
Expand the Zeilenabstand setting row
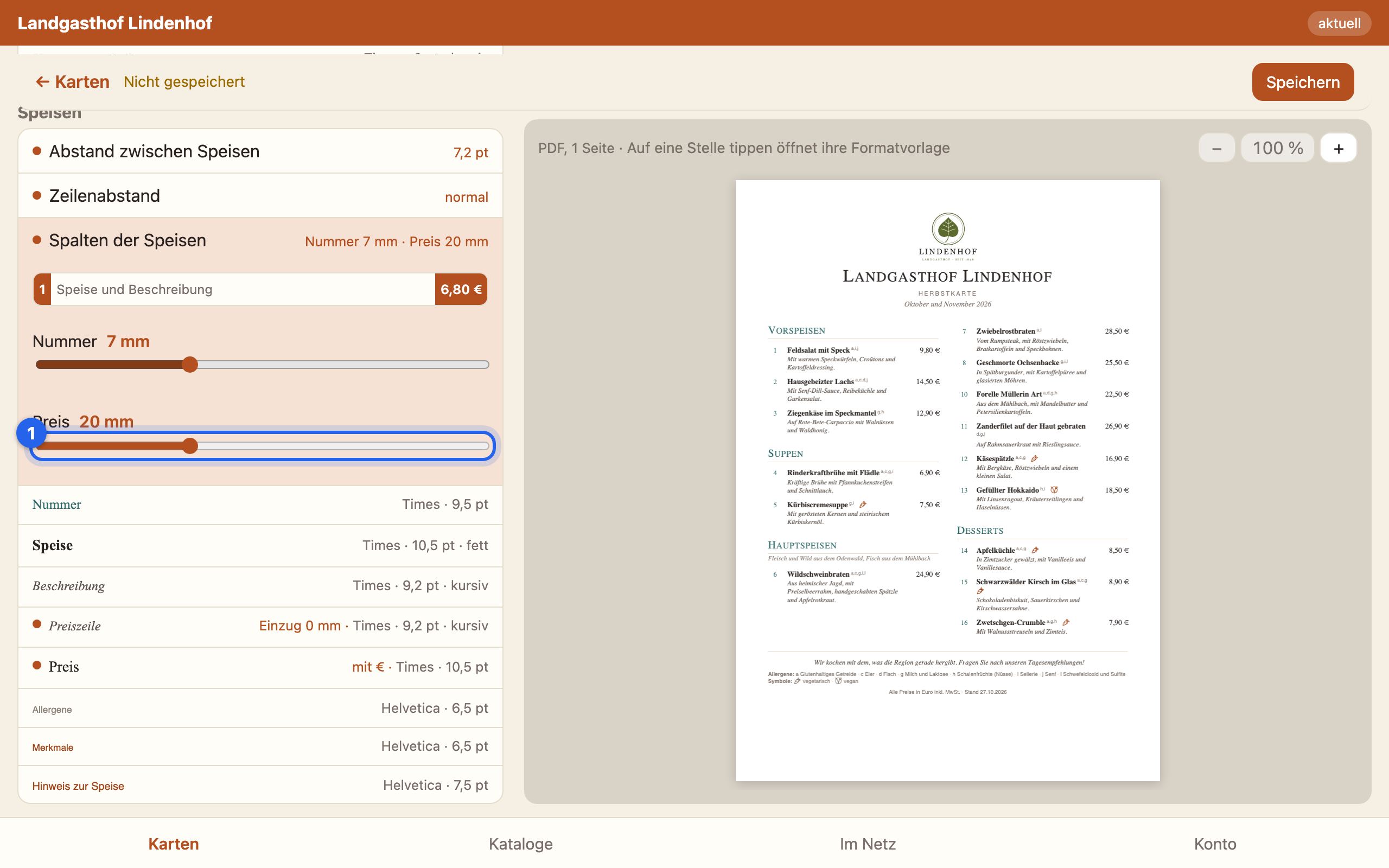[260, 196]
